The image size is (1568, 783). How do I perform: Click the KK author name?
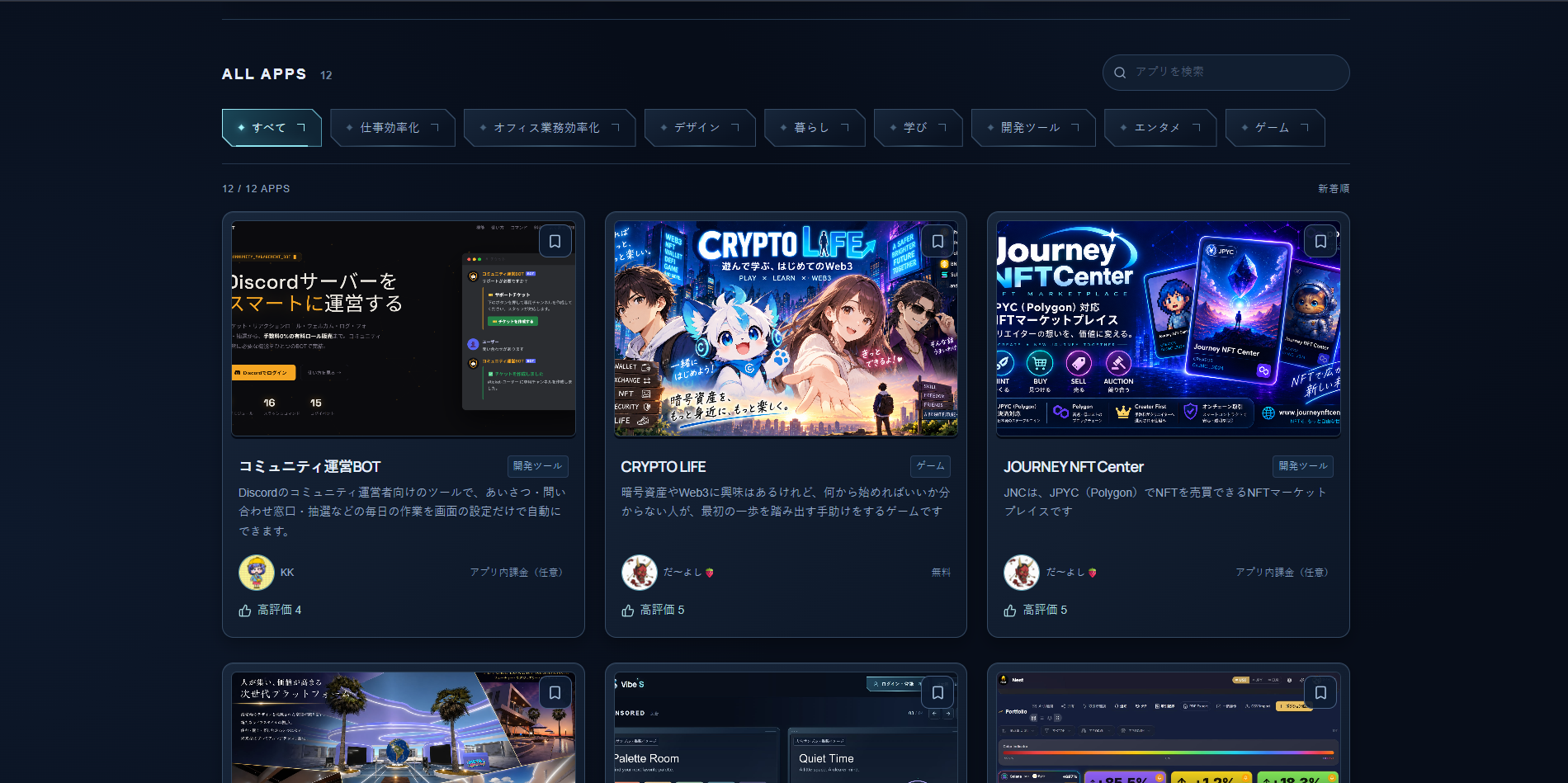(287, 573)
